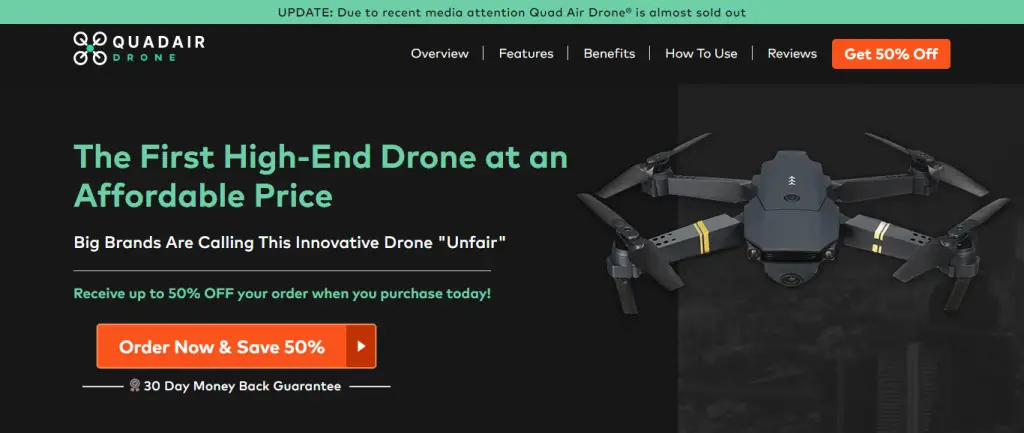Click the guarantee ribbon badge icon
Screen dimensions: 1024x433
coord(135,385)
